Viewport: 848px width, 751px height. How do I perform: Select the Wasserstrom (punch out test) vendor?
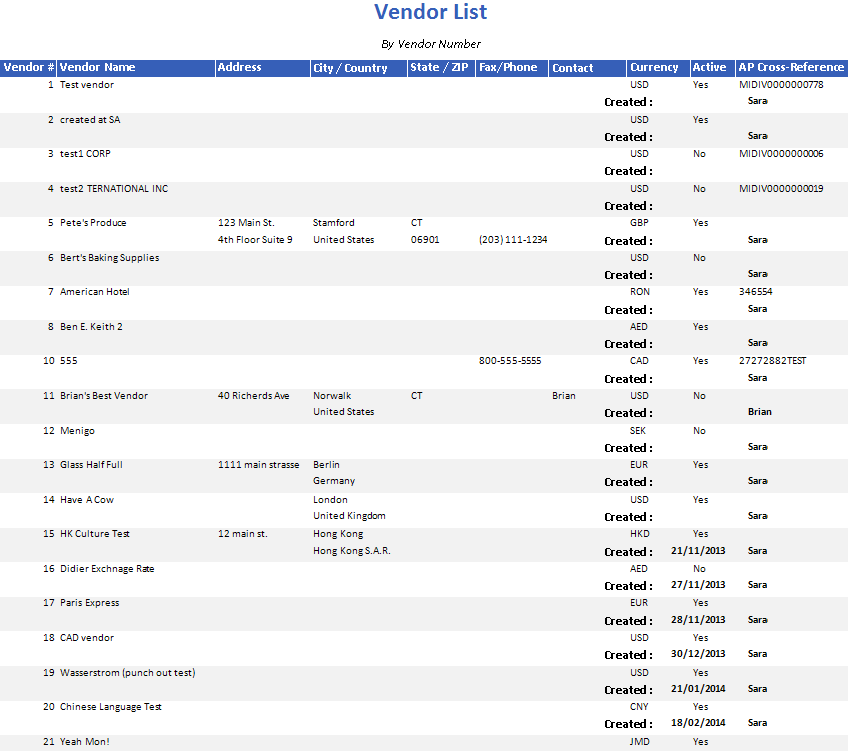point(127,673)
